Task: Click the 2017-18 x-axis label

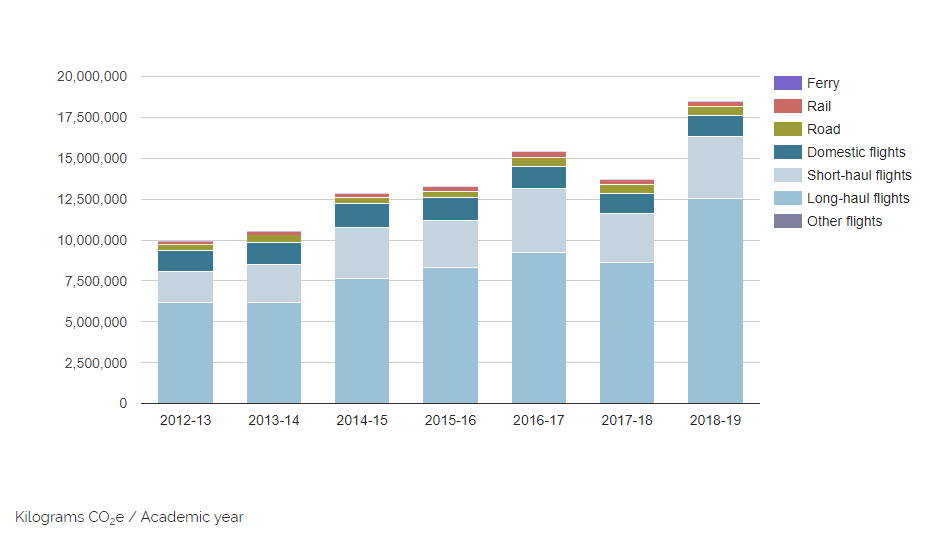Action: [x=627, y=420]
